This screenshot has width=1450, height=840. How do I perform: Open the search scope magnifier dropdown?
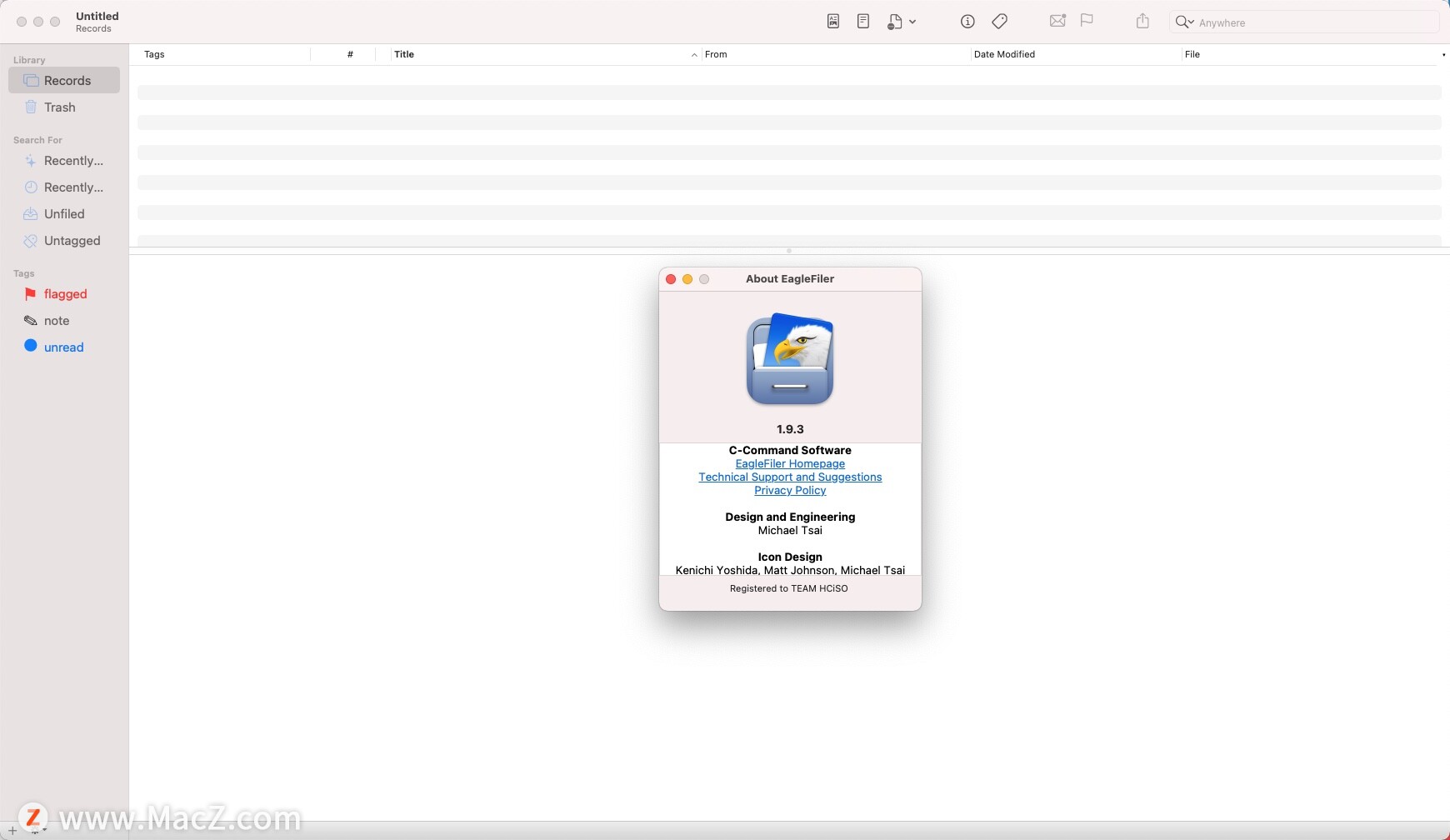point(1184,22)
